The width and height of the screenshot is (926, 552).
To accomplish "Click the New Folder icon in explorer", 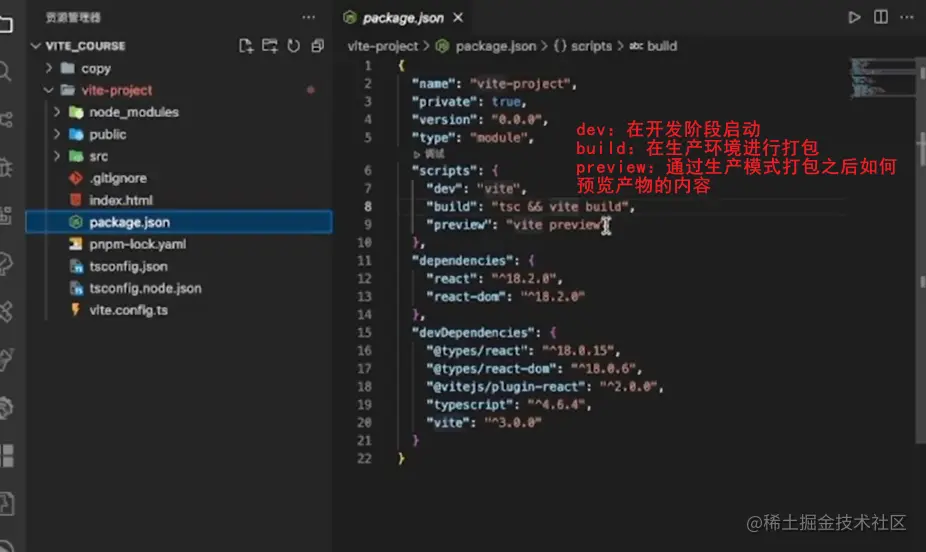I will tap(270, 45).
